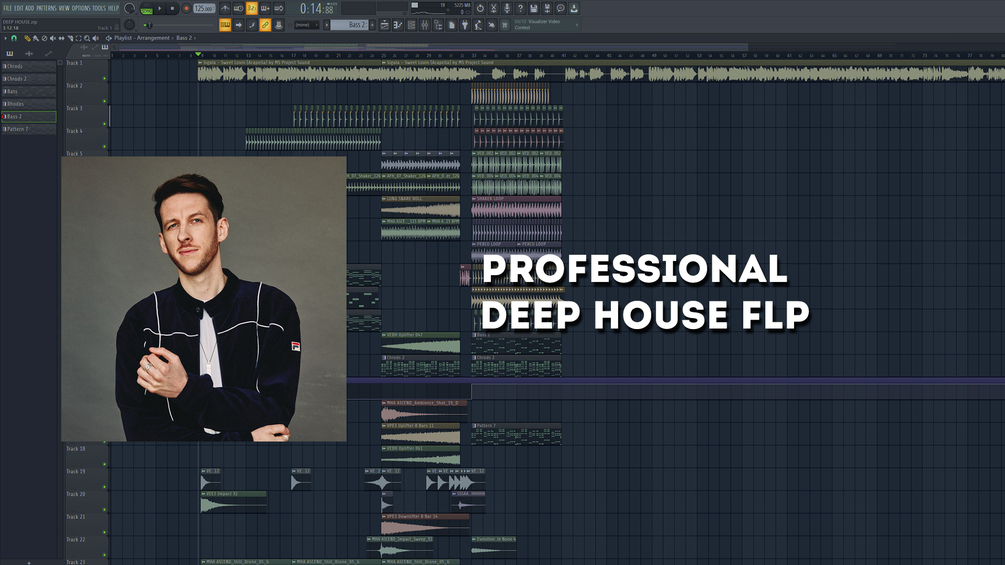Click the arrow right of Bass 2 selector

372,25
